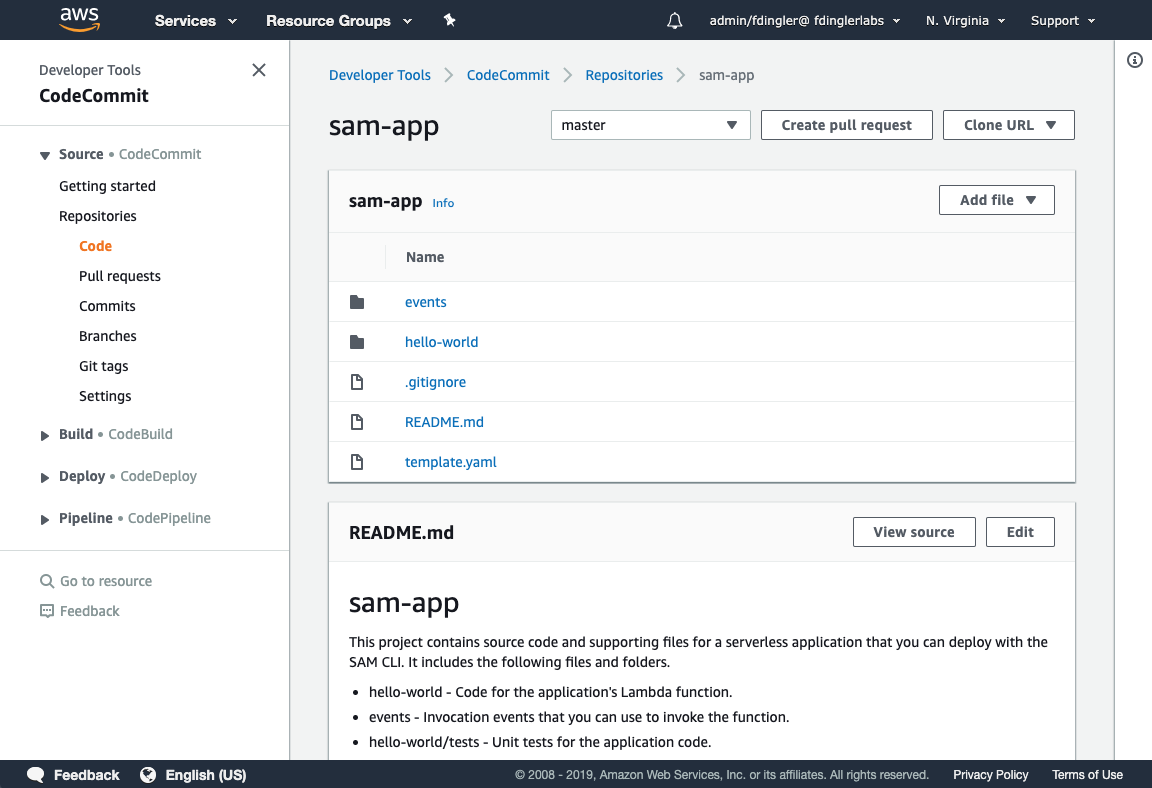Expand the Pipeline CodePipeline section

45,518
